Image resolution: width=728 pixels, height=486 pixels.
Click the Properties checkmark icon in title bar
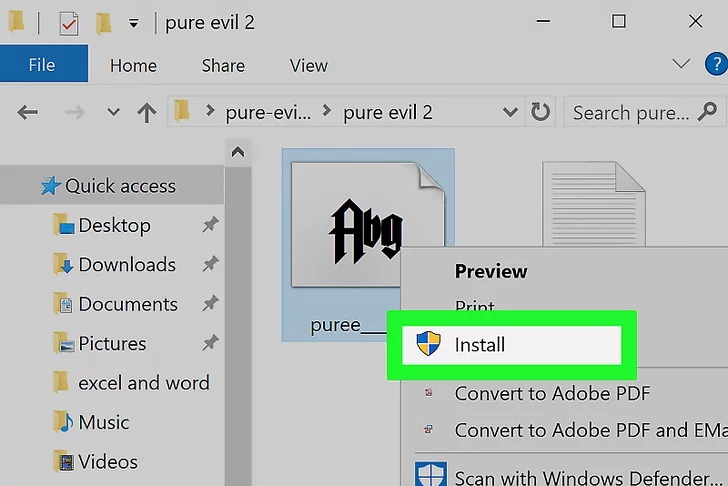[68, 22]
